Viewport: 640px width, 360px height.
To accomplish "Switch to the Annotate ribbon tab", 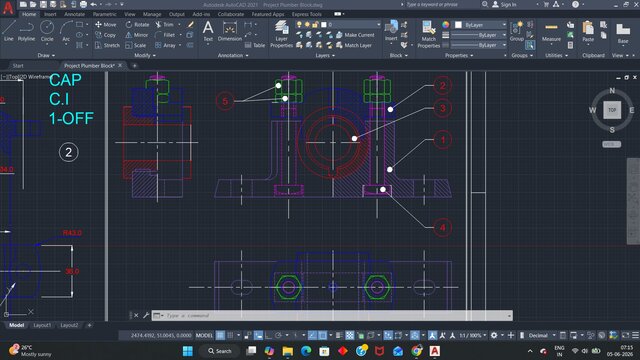I will pyautogui.click(x=74, y=14).
